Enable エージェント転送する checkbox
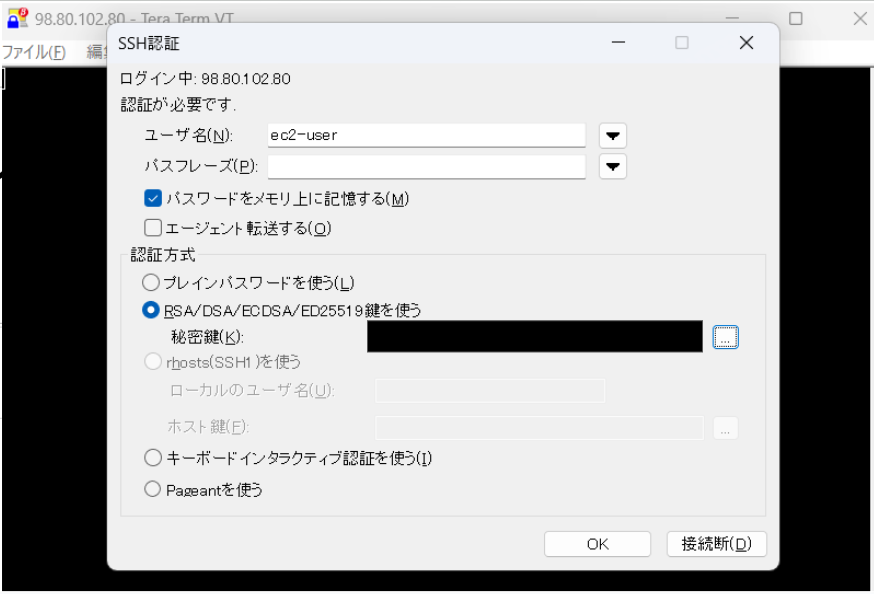The width and height of the screenshot is (874, 594). click(153, 227)
